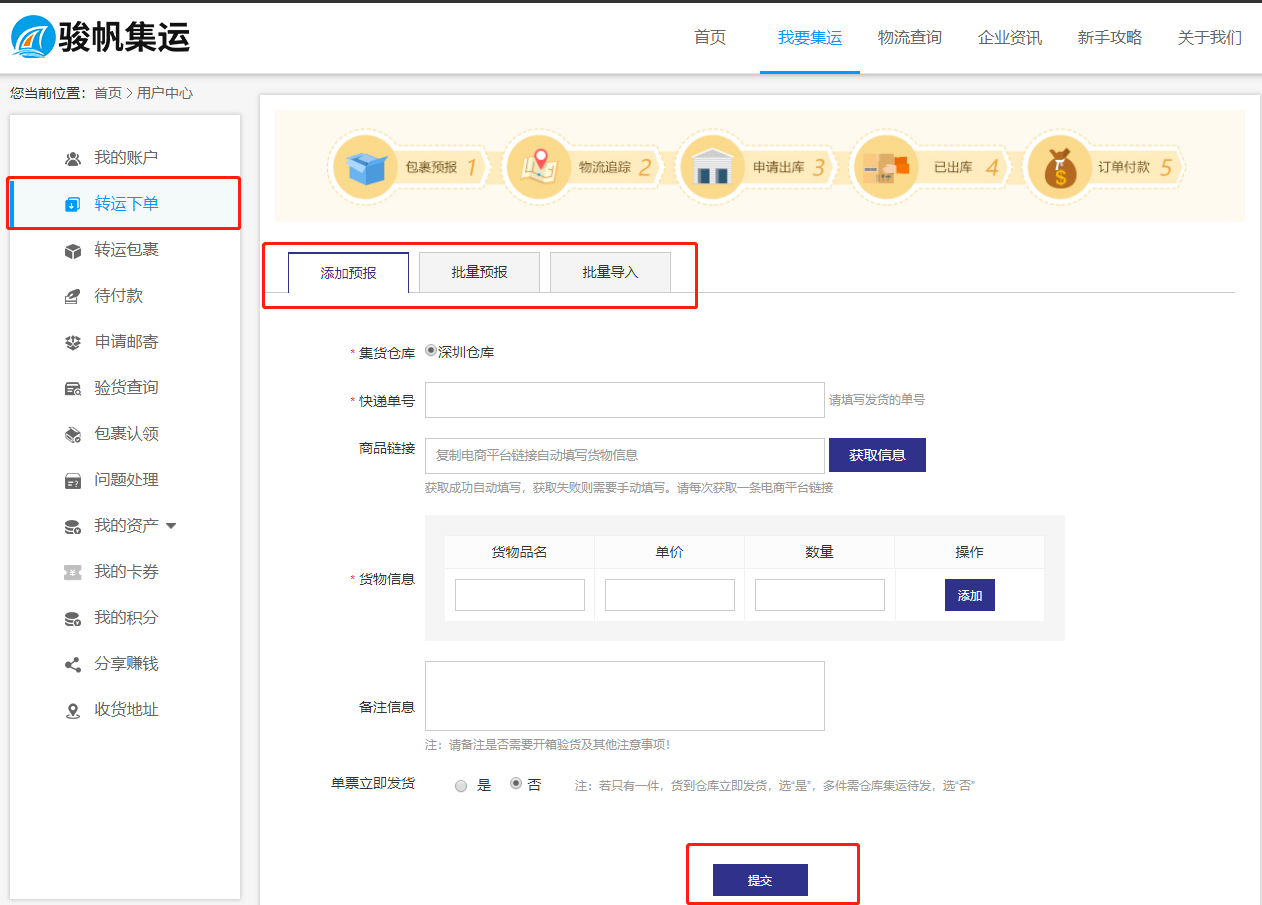Screen dimensions: 1262x905
Task: Focus the 快递单号 input field
Action: [x=624, y=400]
